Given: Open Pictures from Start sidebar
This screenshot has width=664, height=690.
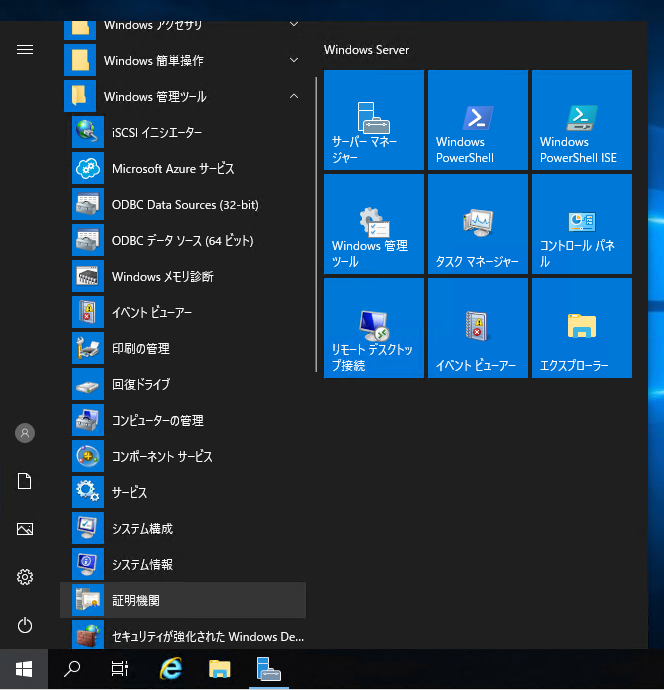Looking at the screenshot, I should point(25,529).
